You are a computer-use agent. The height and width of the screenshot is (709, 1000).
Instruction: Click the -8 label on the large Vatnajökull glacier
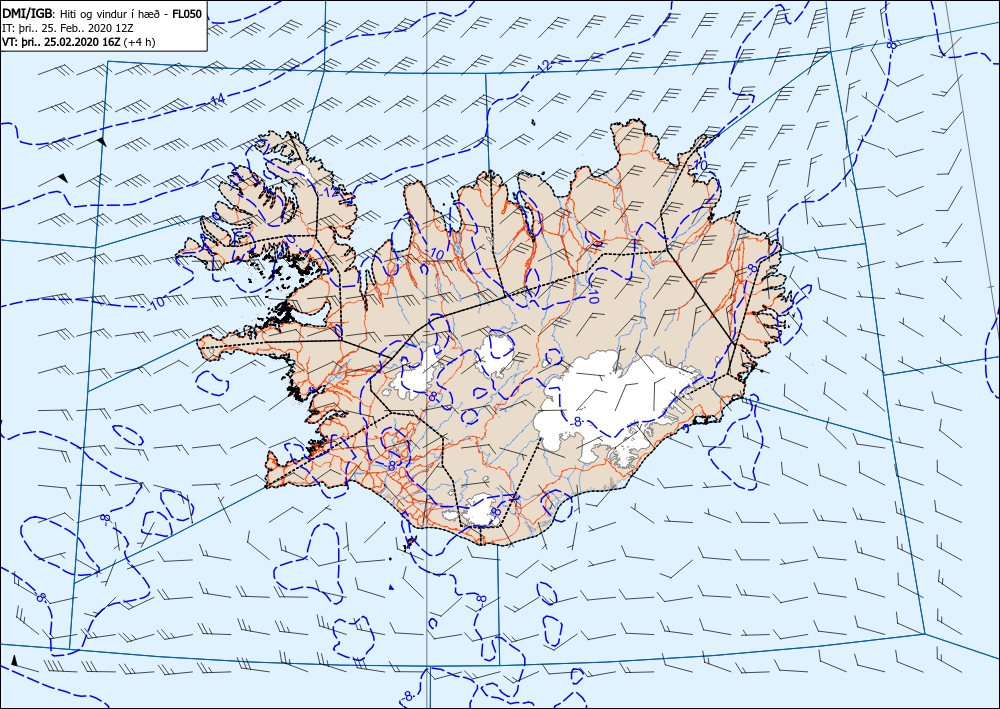coord(577,421)
